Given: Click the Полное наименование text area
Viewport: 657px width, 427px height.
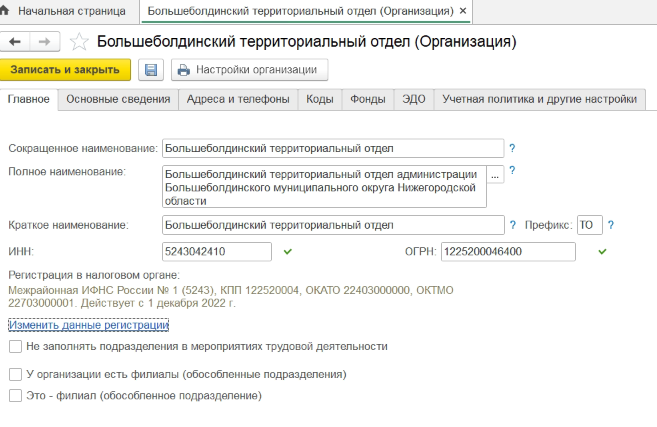Looking at the screenshot, I should tap(324, 187).
